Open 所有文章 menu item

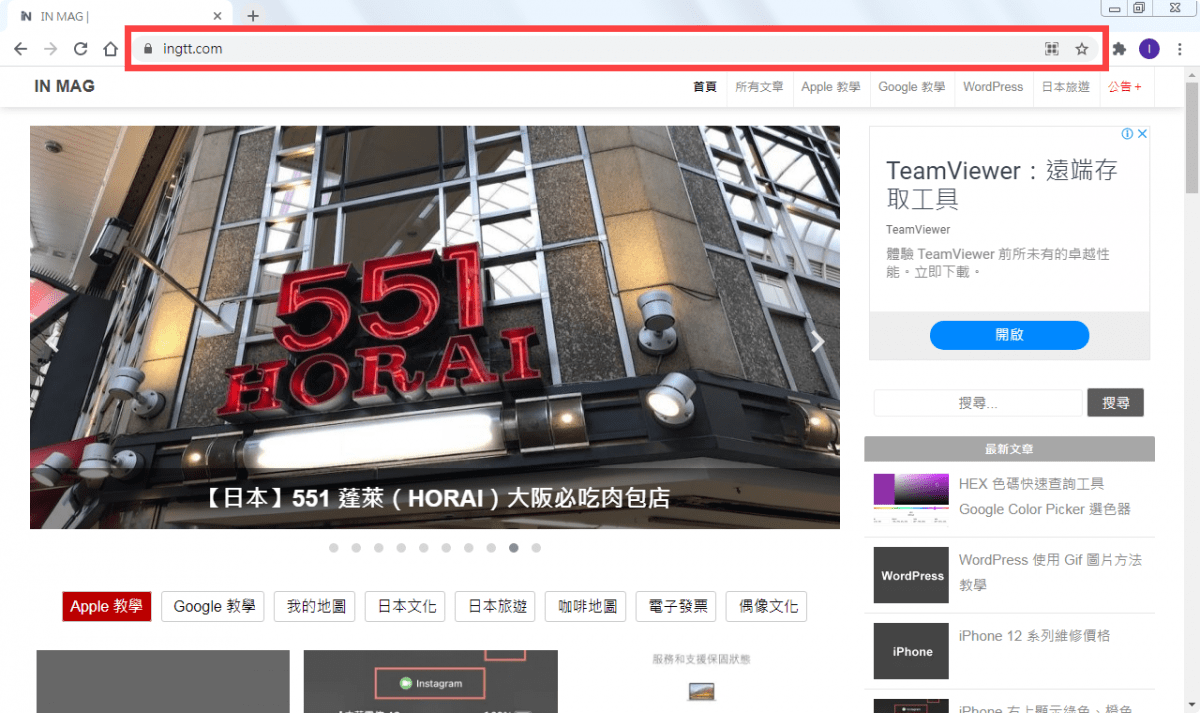(759, 87)
